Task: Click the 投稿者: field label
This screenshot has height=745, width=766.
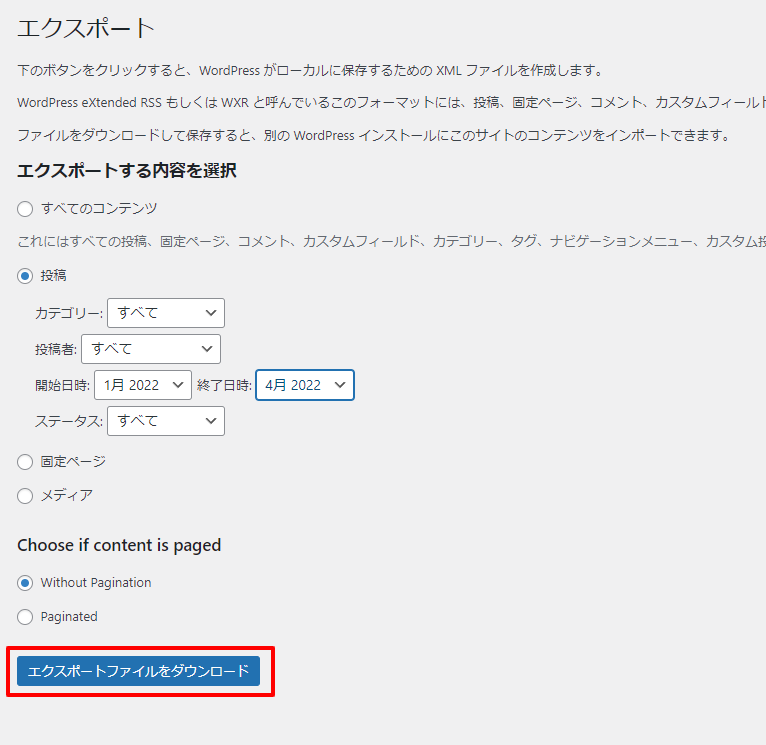Action: pyautogui.click(x=55, y=349)
